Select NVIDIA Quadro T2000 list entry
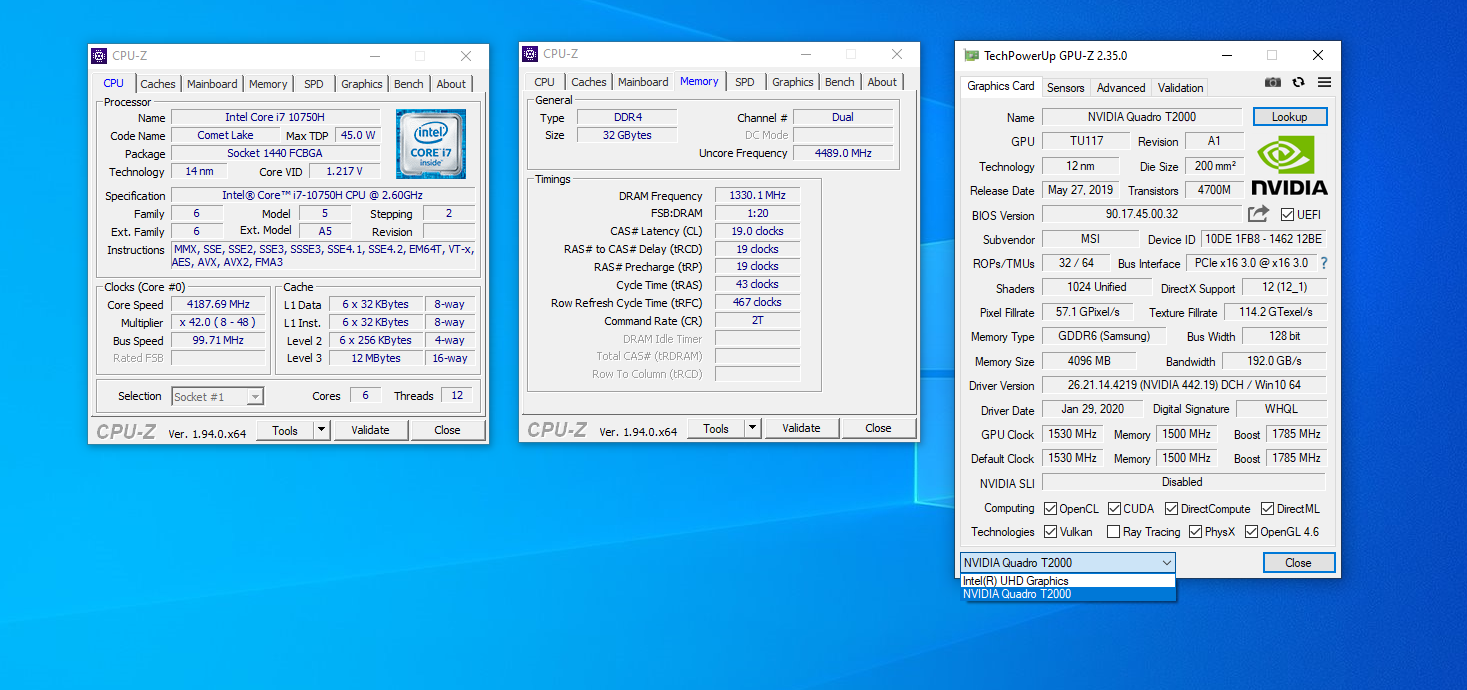This screenshot has width=1467, height=690. tap(1069, 594)
